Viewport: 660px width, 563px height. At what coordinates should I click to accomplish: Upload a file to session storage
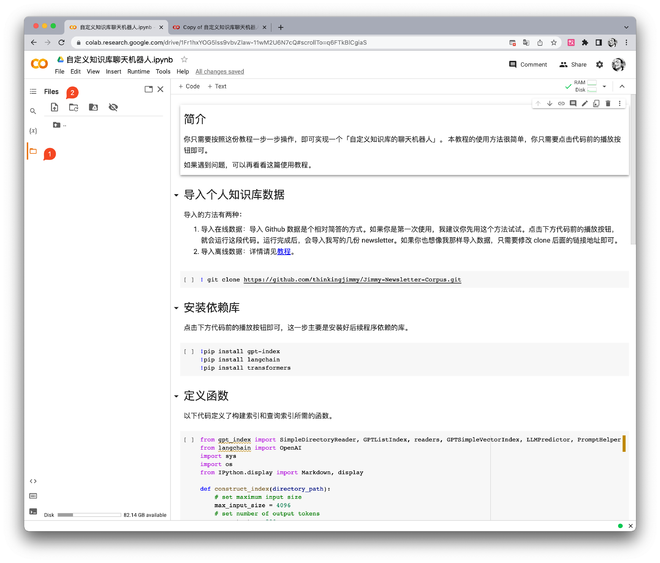(54, 107)
